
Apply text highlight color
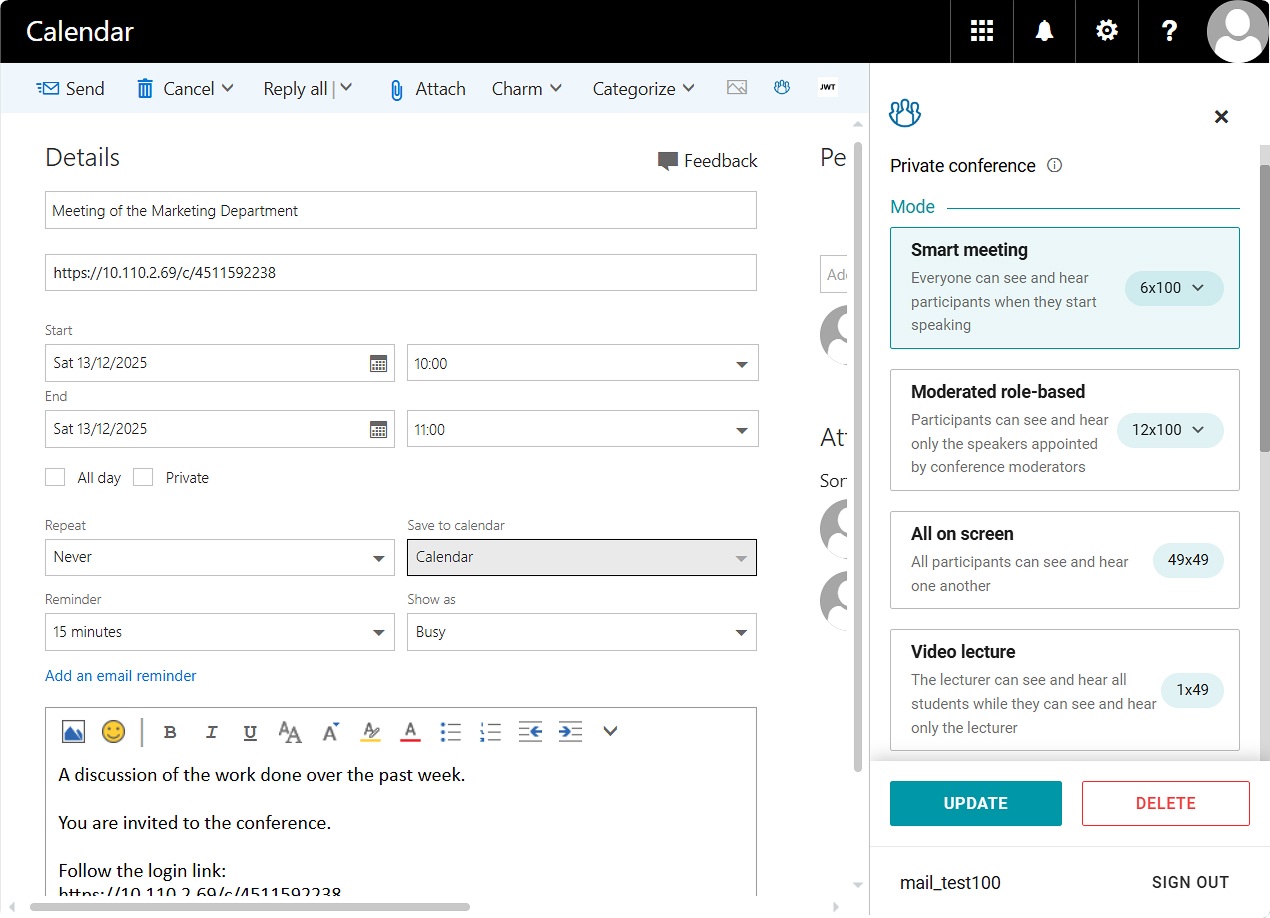coord(370,733)
